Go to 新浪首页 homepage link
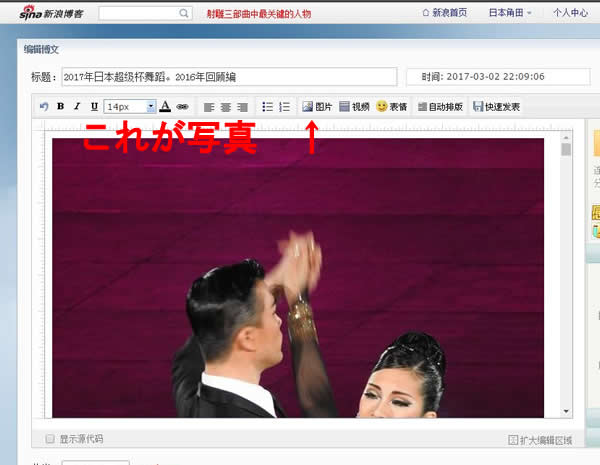 click(445, 13)
